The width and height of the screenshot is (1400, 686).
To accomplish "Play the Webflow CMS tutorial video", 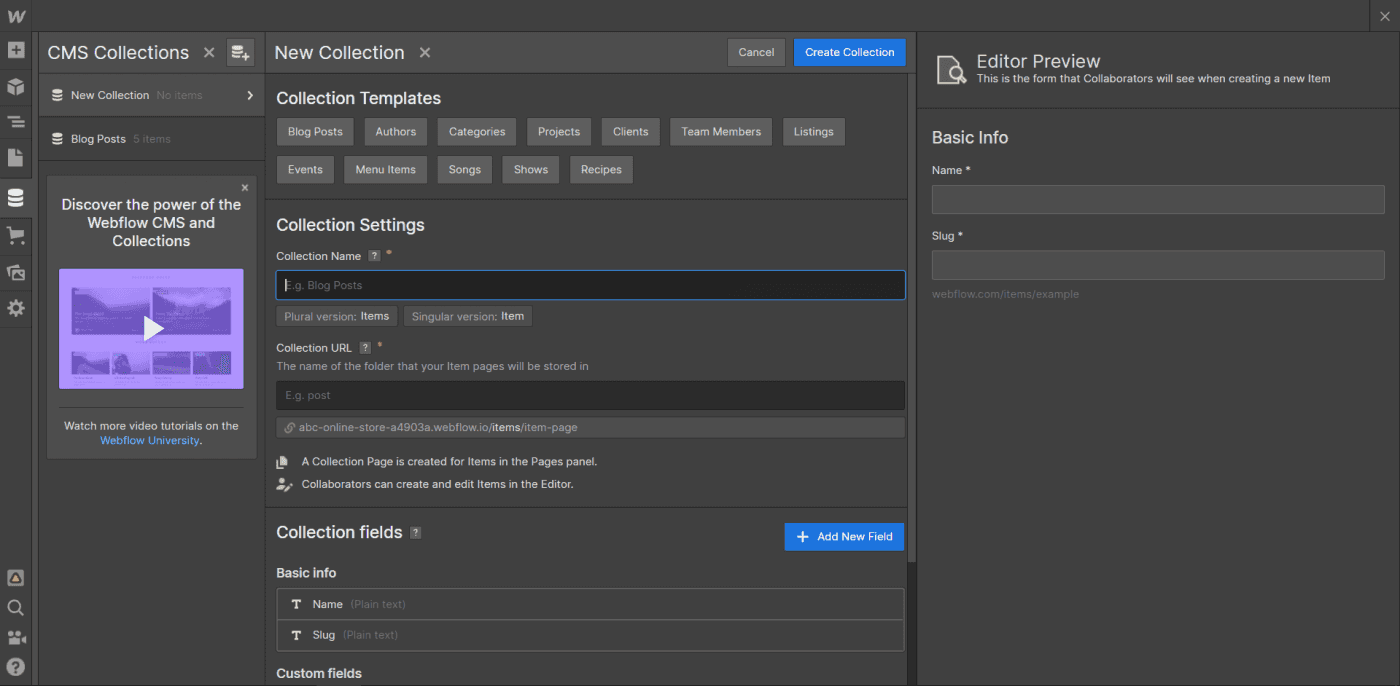I will point(151,328).
